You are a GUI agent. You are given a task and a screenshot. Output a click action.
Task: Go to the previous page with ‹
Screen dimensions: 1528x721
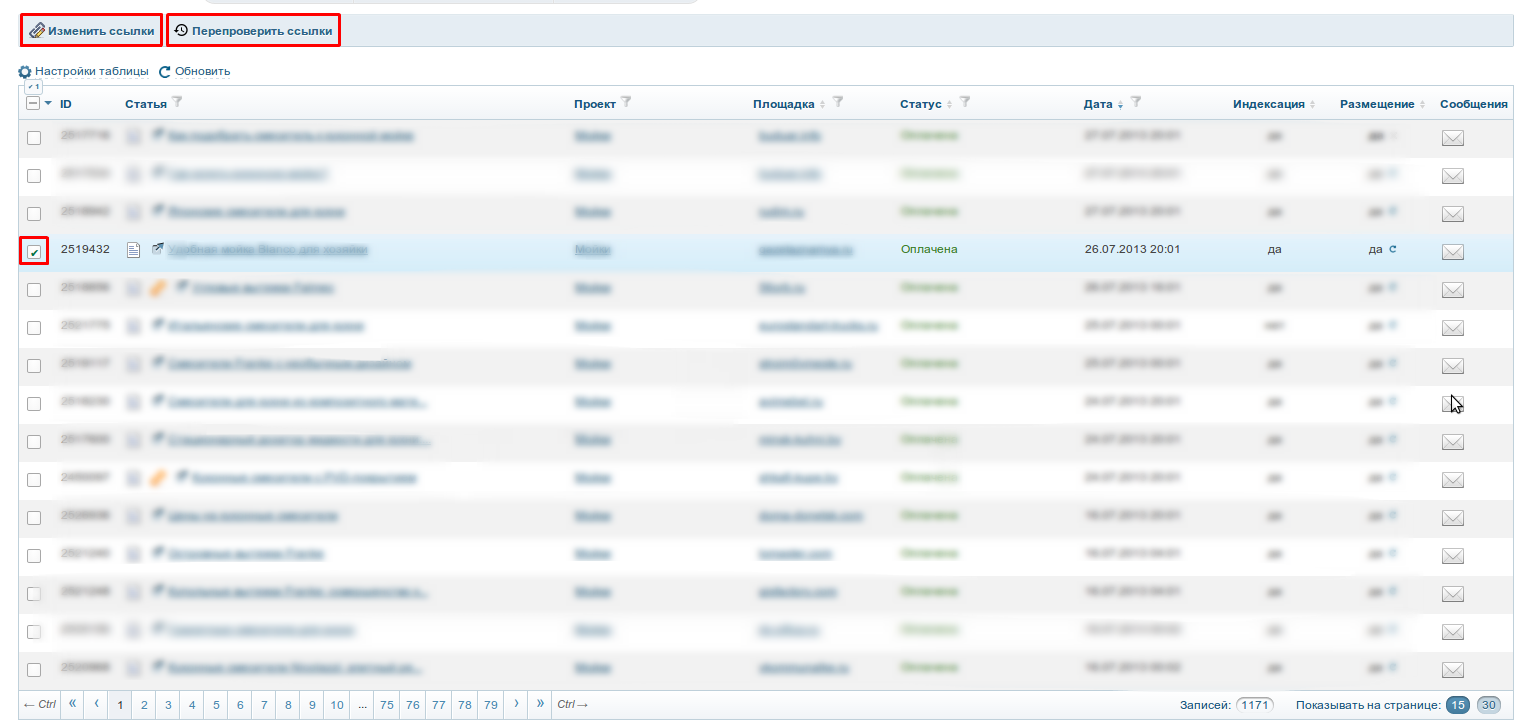coord(96,704)
